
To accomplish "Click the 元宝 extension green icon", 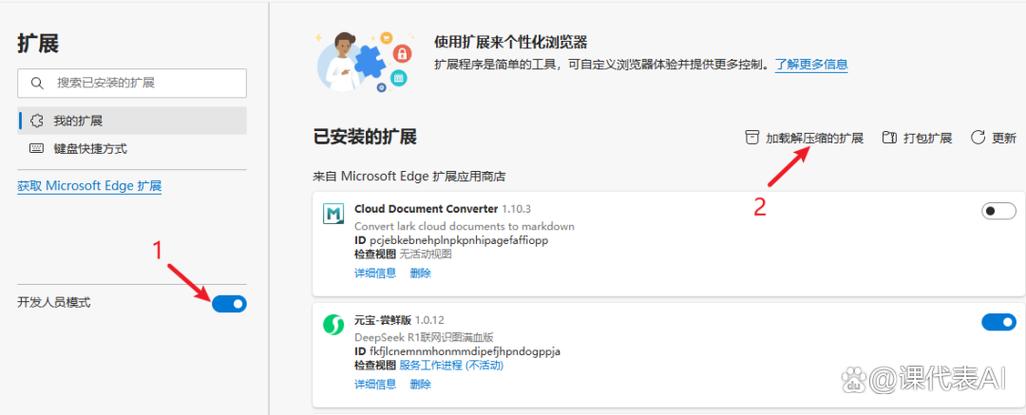I will coord(334,325).
